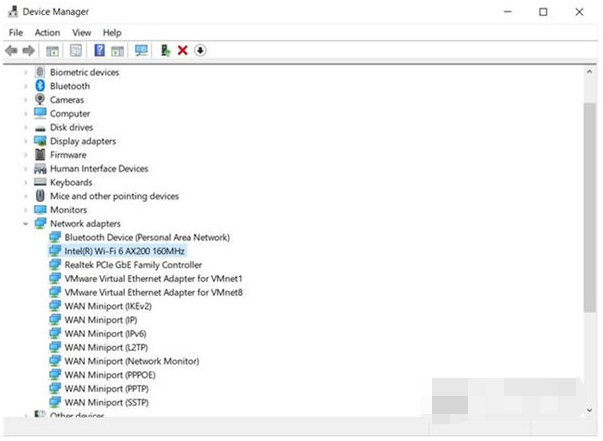
Task: Expand the Bluetooth category
Action: tap(26, 86)
